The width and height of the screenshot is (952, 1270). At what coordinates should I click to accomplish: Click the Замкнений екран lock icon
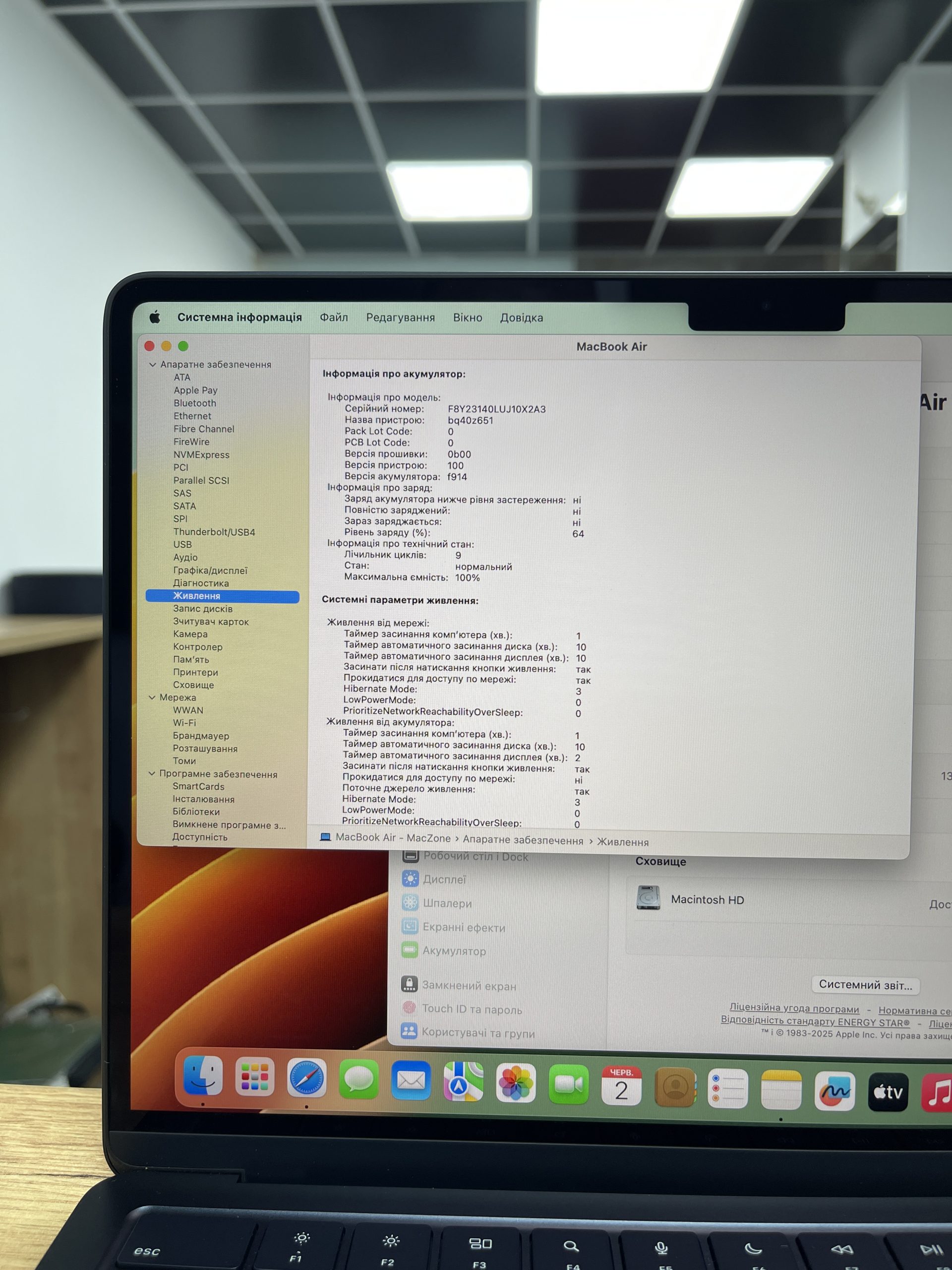[x=409, y=984]
